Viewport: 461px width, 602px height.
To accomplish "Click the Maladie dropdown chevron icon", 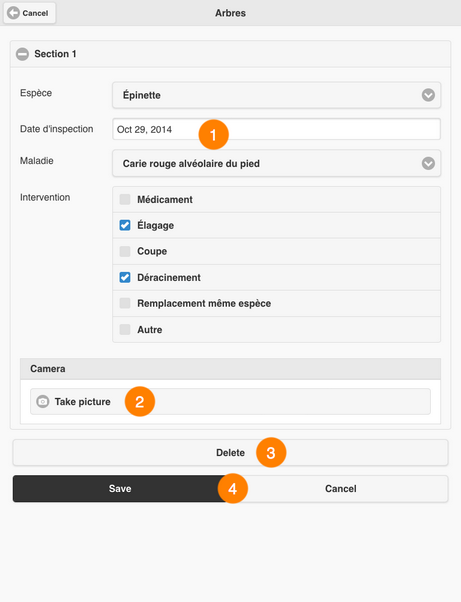I will pyautogui.click(x=428, y=164).
